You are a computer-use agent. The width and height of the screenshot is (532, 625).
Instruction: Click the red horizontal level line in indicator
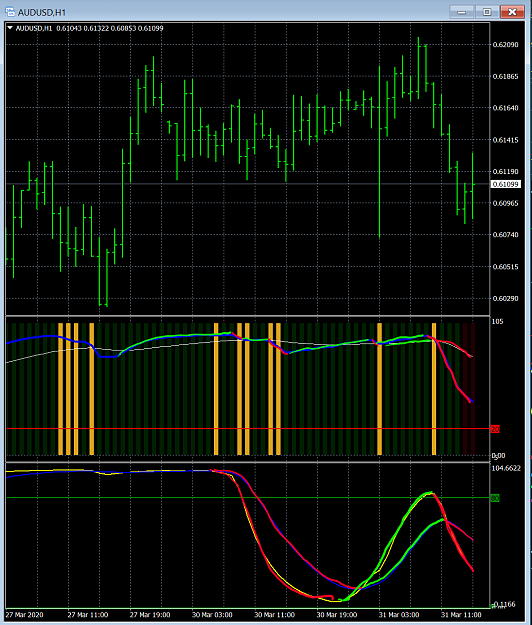click(x=248, y=428)
